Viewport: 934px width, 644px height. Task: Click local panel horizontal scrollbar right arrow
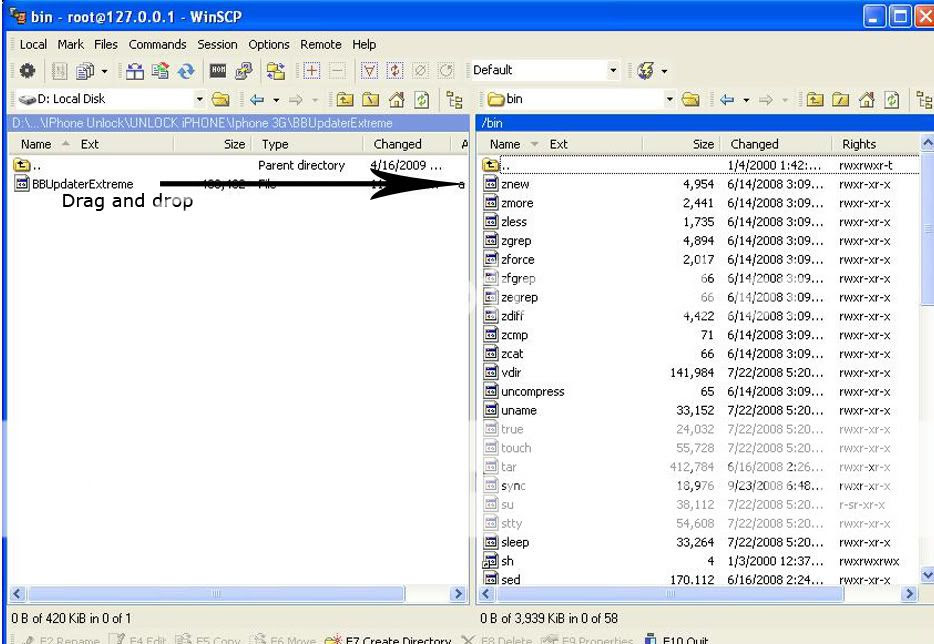tap(457, 594)
